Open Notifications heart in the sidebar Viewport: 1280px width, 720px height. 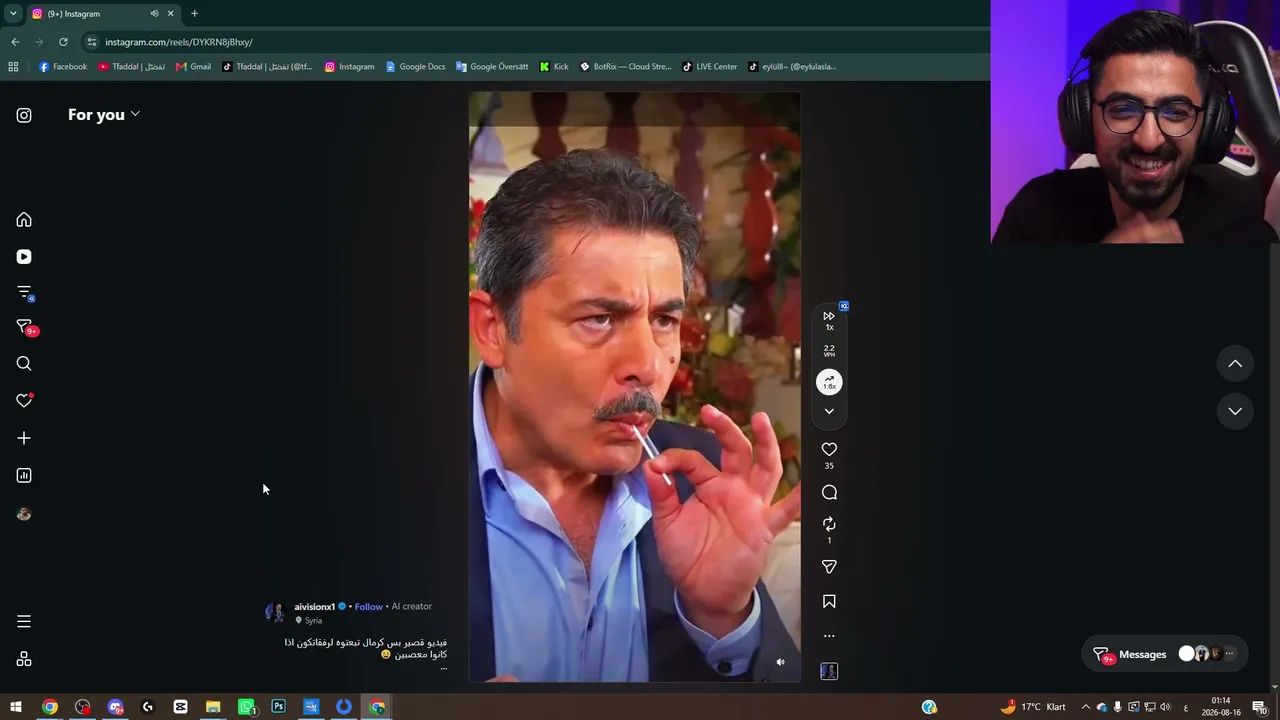click(x=24, y=401)
